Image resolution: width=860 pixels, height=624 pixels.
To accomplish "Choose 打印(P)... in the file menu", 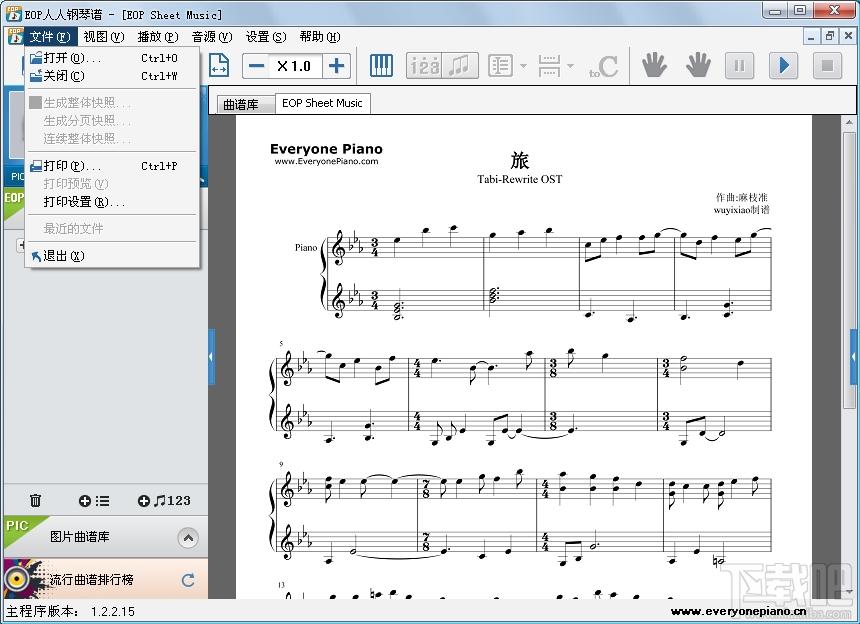I will point(112,166).
